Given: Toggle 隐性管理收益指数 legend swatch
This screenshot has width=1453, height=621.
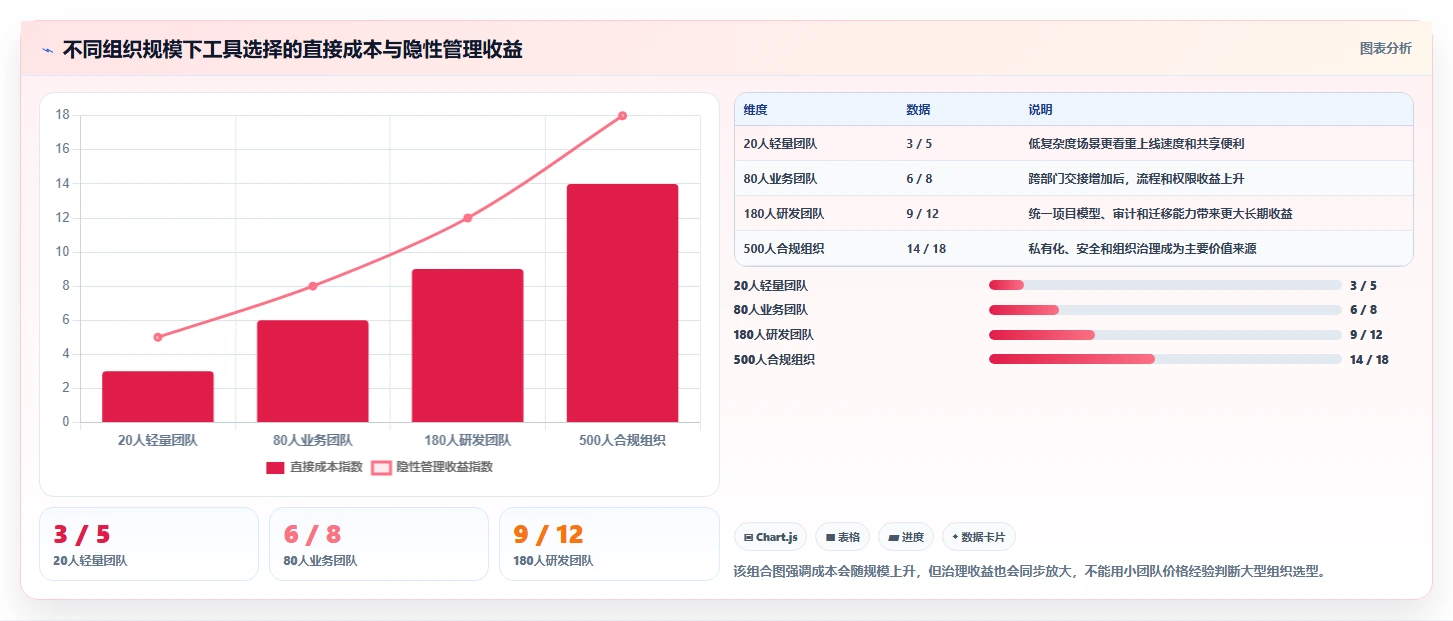Looking at the screenshot, I should coord(381,467).
